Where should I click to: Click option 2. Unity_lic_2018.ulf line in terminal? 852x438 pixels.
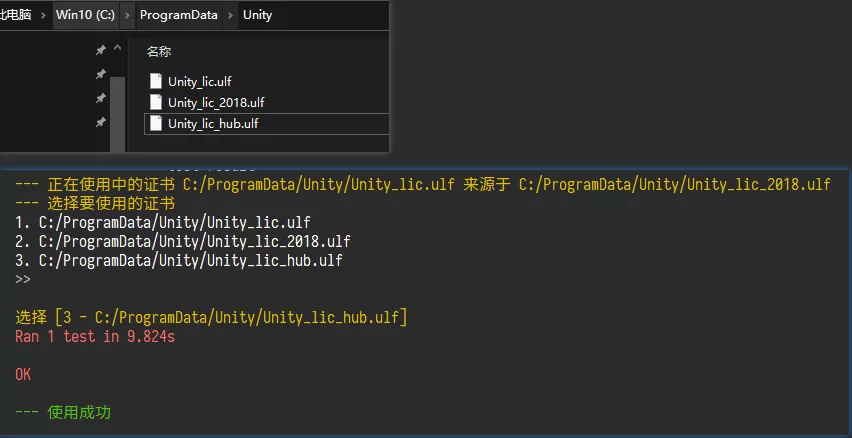[183, 241]
